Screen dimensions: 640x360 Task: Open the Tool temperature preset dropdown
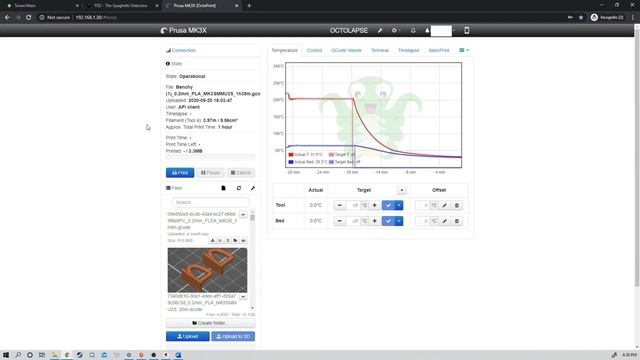[399, 205]
